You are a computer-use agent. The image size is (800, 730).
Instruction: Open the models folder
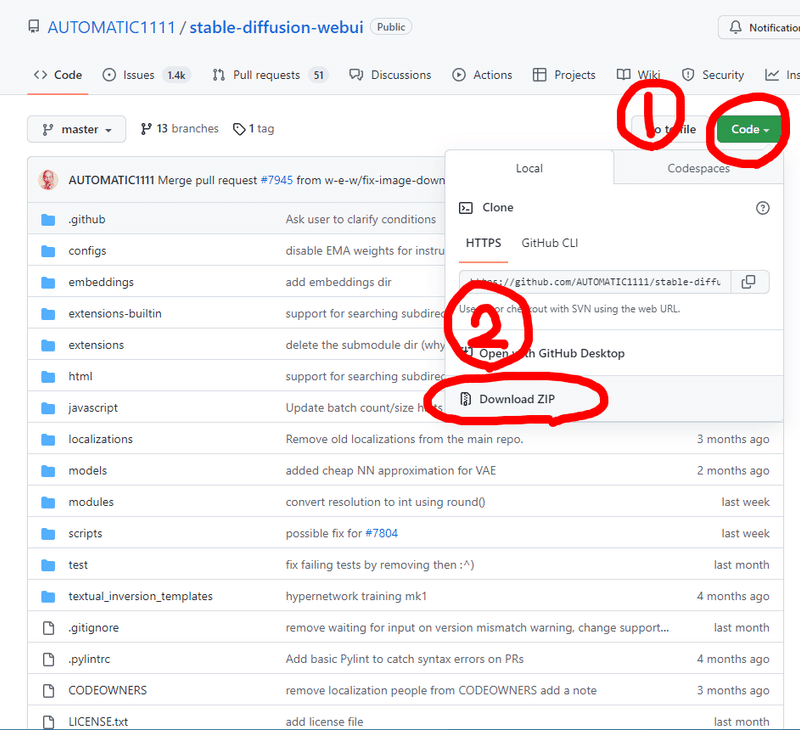88,470
